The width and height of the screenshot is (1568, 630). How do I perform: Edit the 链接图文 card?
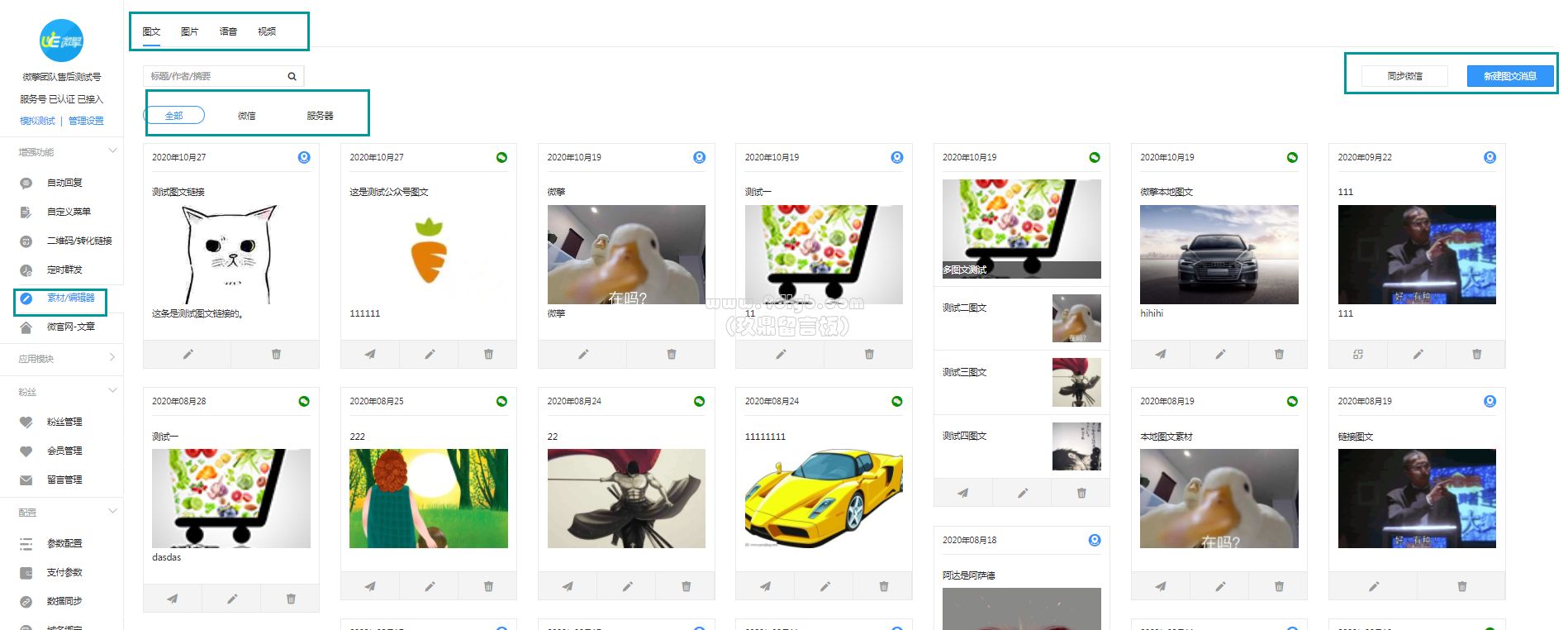tap(1374, 587)
